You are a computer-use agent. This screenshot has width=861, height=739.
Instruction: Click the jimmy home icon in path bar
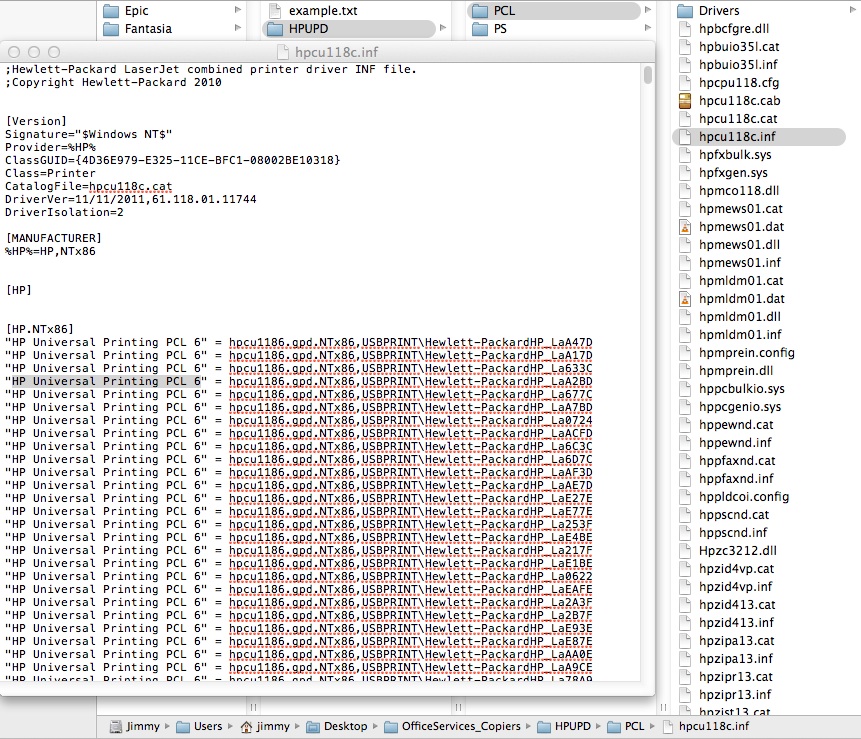click(x=245, y=726)
